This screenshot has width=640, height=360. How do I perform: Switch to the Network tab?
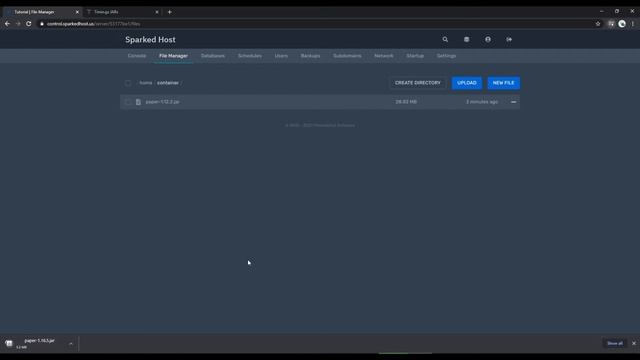point(384,56)
